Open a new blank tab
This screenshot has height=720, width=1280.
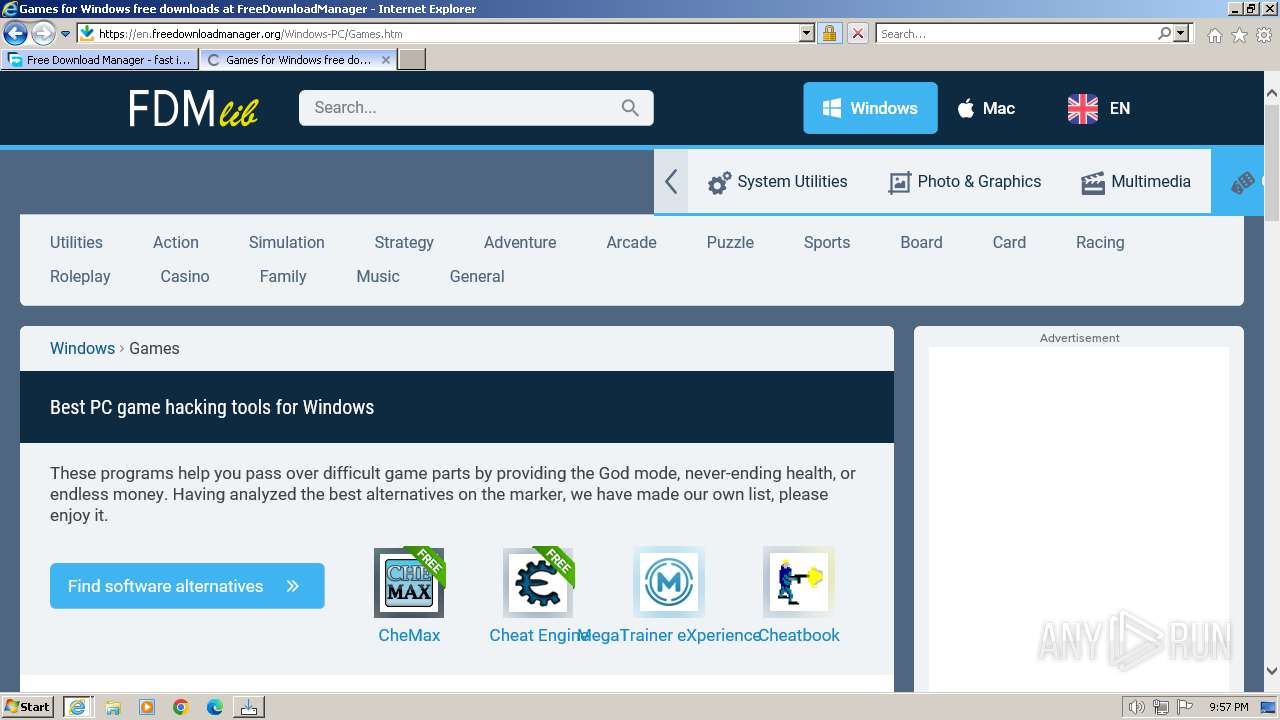[412, 60]
